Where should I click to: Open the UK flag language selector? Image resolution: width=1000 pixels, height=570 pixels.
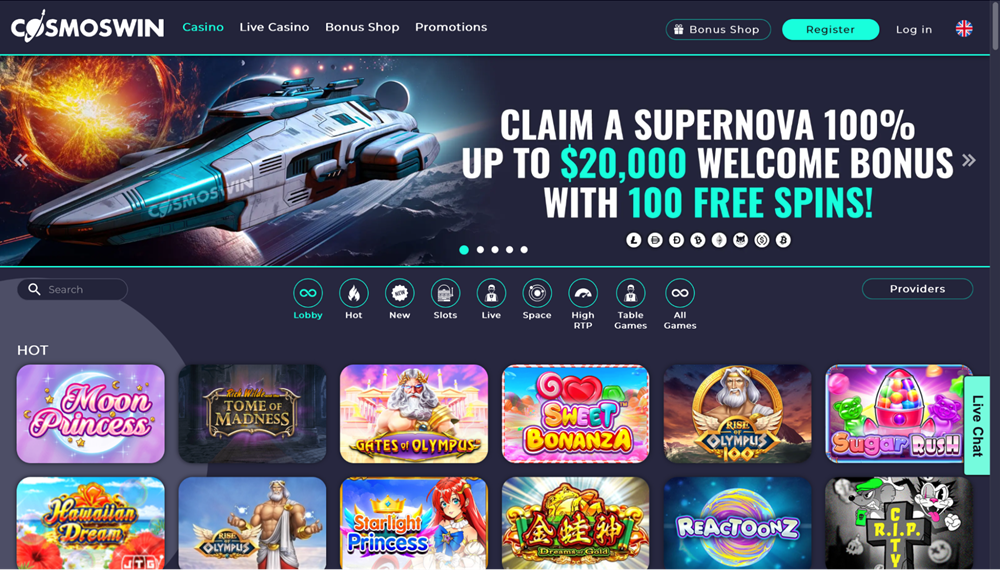pyautogui.click(x=964, y=29)
